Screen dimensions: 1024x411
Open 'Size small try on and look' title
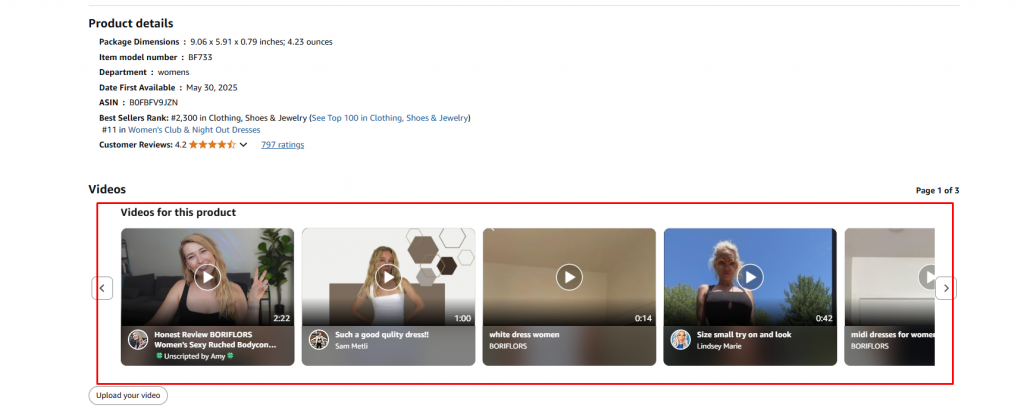[744, 335]
